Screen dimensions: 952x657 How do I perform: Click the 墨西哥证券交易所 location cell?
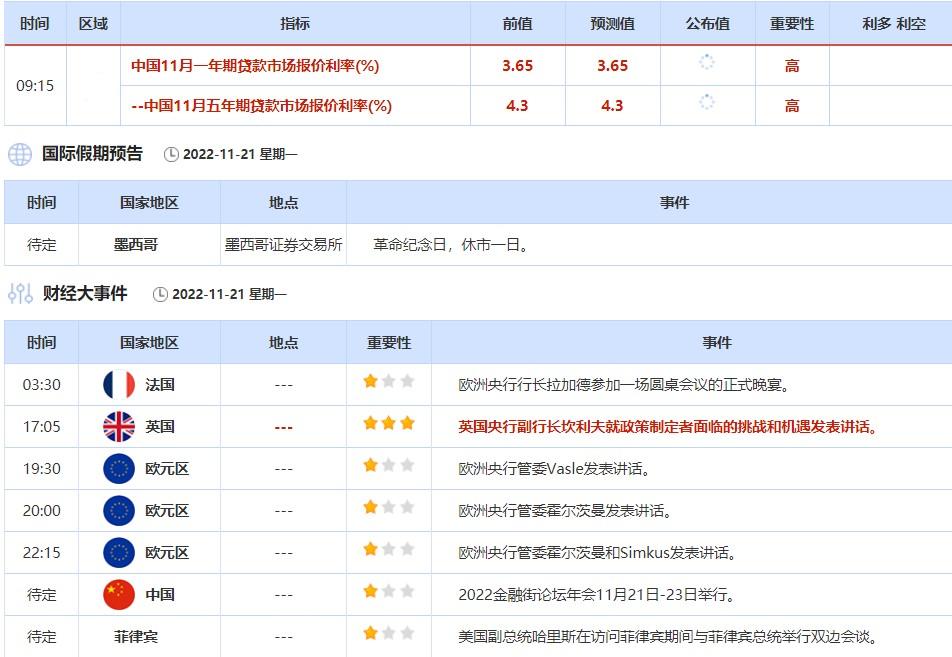coord(283,245)
